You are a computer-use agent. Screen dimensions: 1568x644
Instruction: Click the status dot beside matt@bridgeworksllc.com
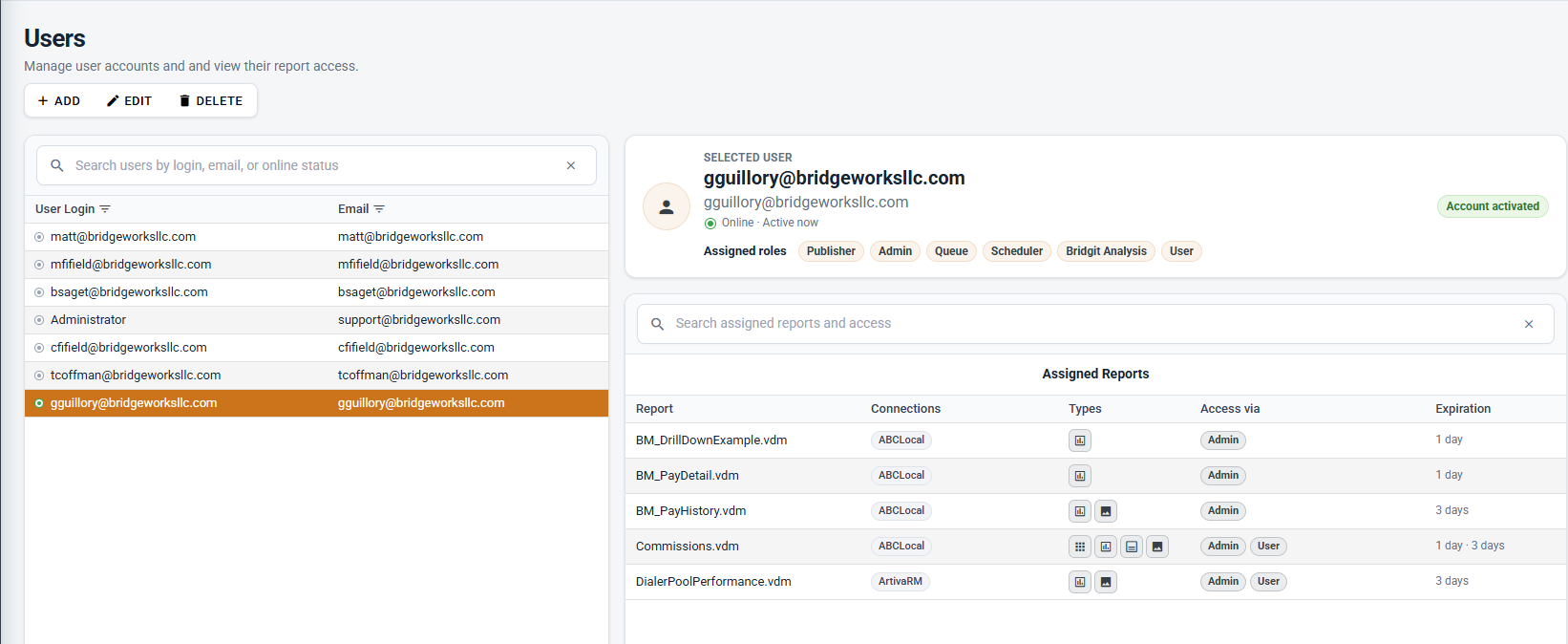point(39,237)
